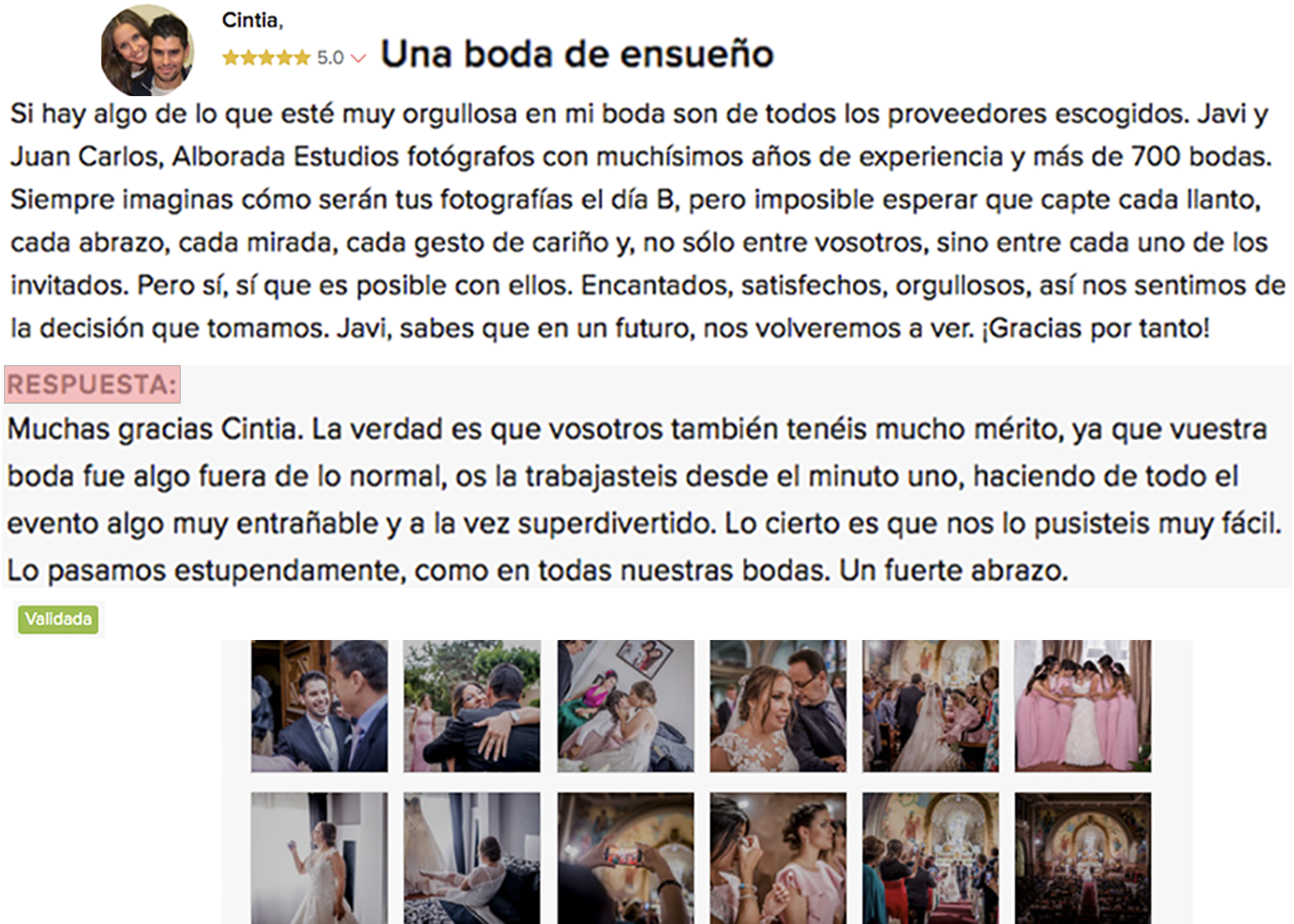Open the bridesmaids in pink dresses group photo
Viewport: 1294px width, 924px height.
pos(1083,706)
